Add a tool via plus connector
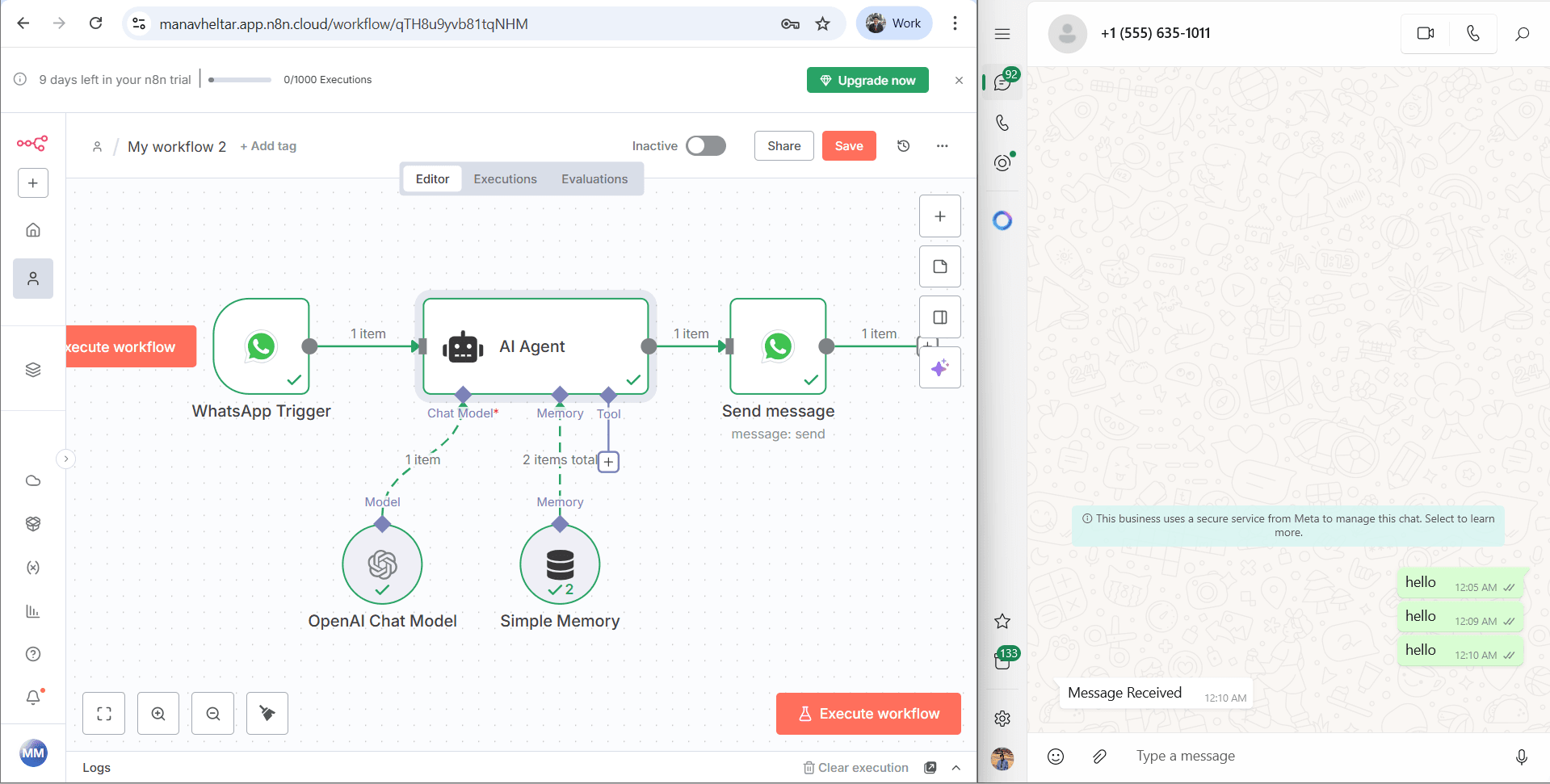The height and width of the screenshot is (784, 1550). click(x=609, y=462)
